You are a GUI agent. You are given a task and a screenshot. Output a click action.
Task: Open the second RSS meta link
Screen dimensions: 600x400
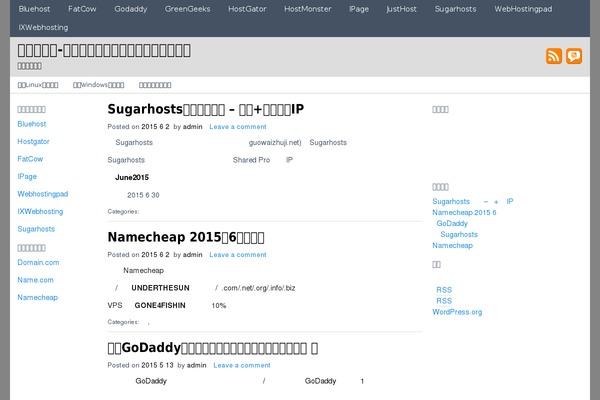point(444,301)
